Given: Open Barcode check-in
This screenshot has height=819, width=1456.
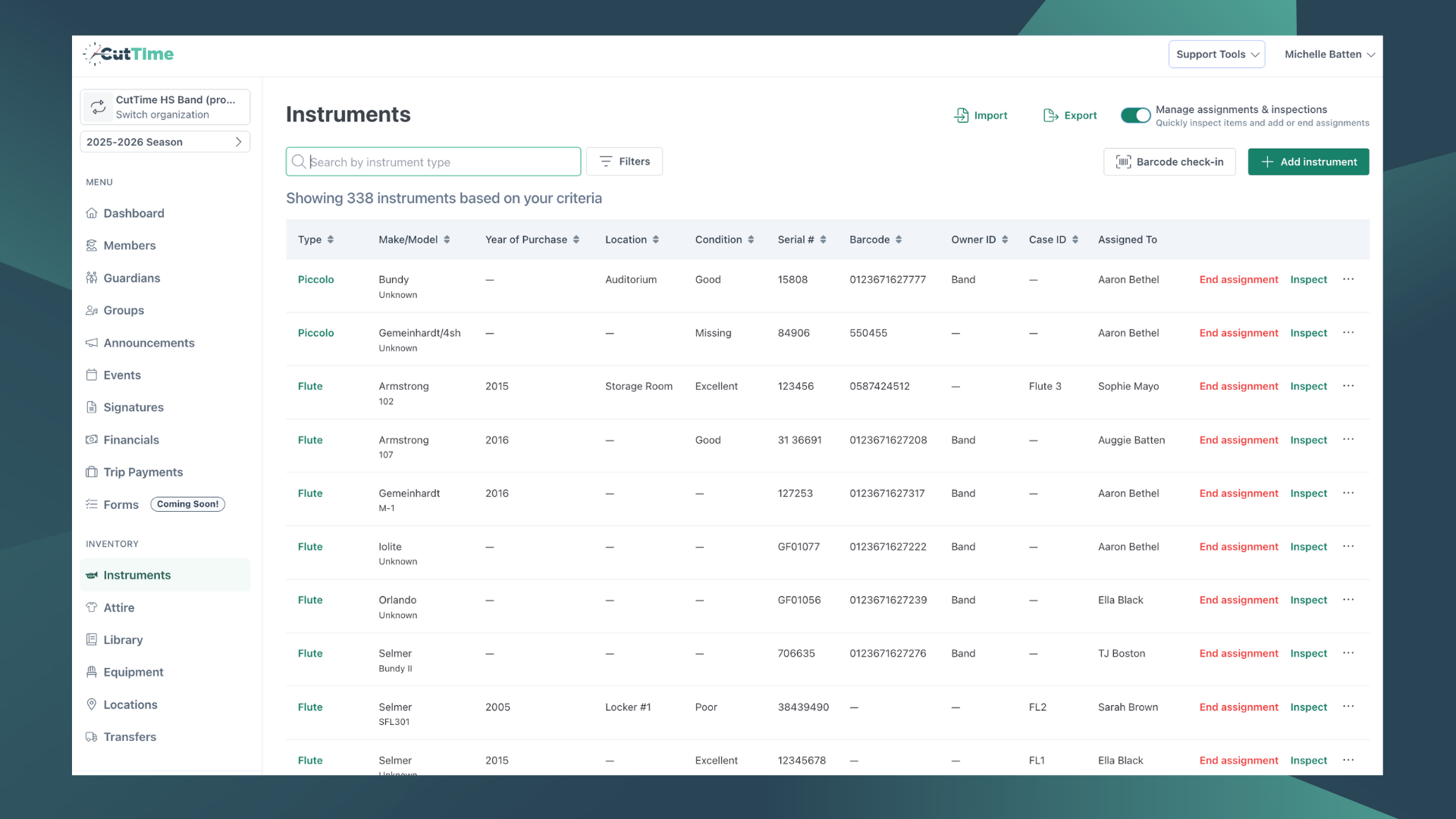Looking at the screenshot, I should (1169, 162).
